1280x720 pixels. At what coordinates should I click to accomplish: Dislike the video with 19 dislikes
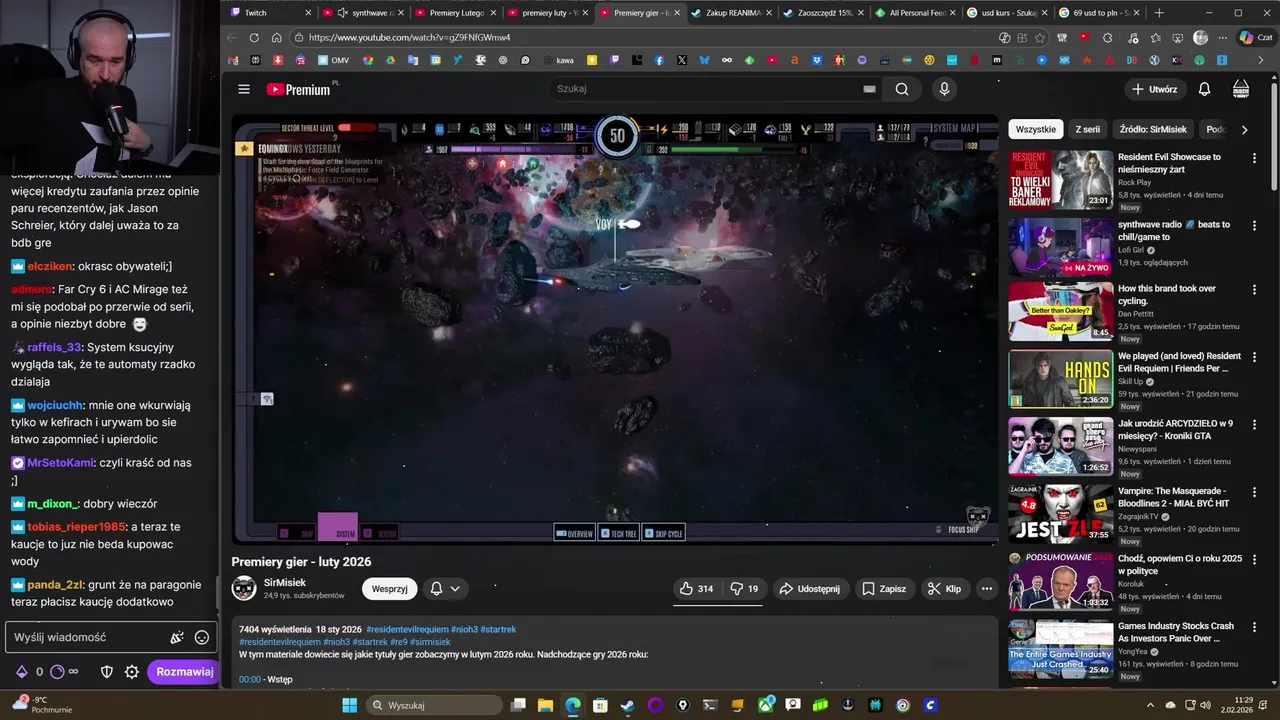(744, 589)
